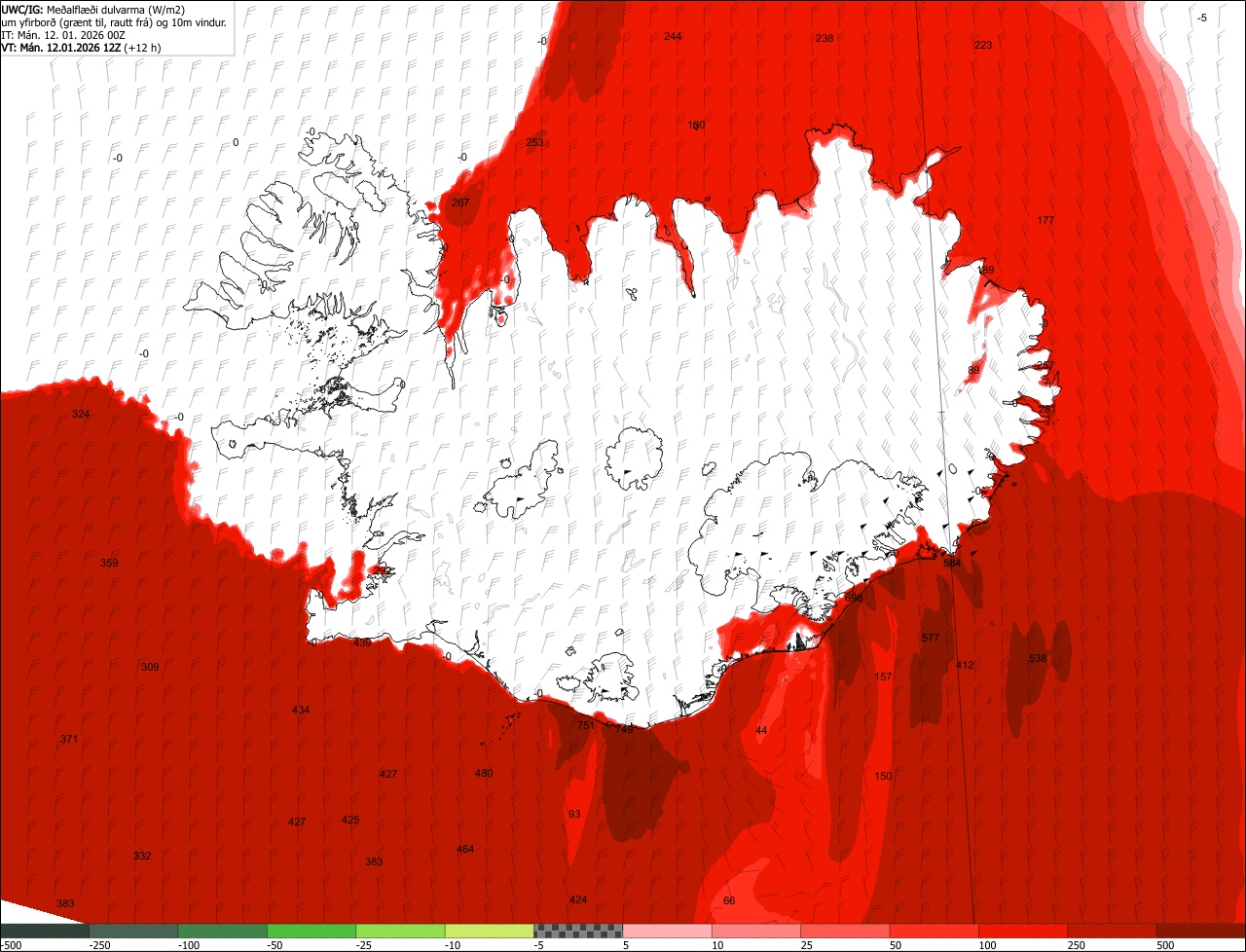The height and width of the screenshot is (952, 1246).
Task: Click the map value 425
Action: [x=350, y=820]
